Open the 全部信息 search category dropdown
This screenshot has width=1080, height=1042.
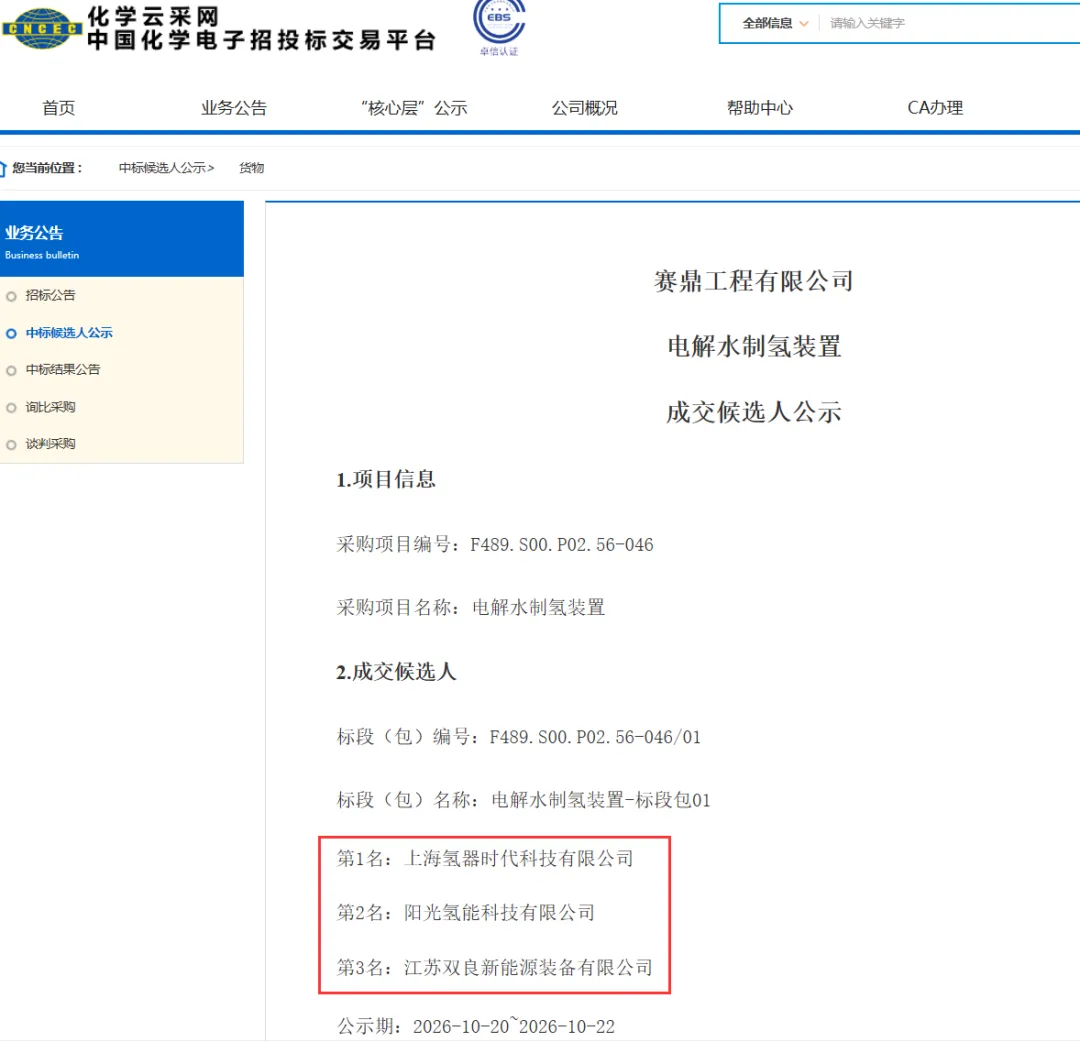775,23
